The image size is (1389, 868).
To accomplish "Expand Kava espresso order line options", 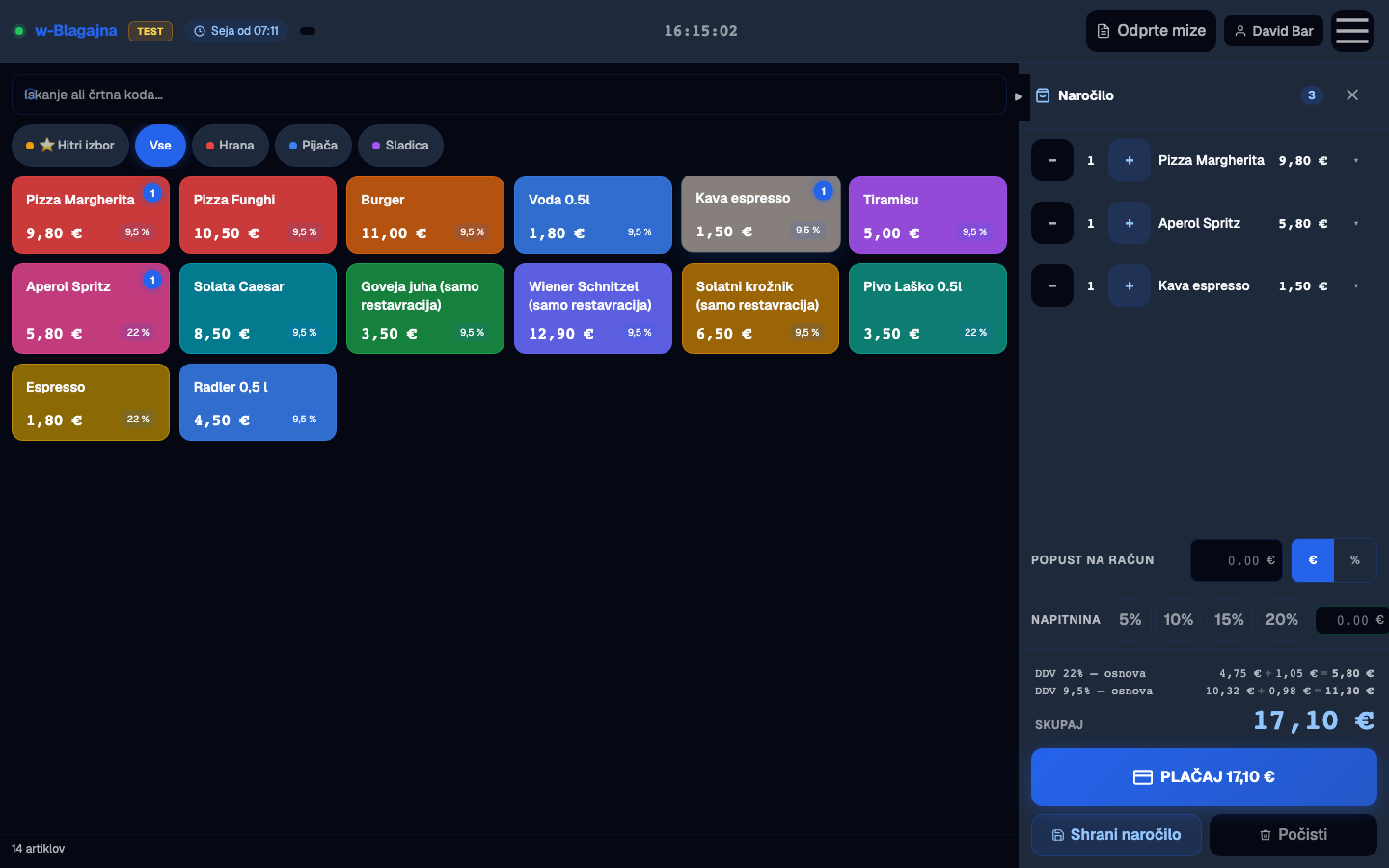I will coord(1356,286).
